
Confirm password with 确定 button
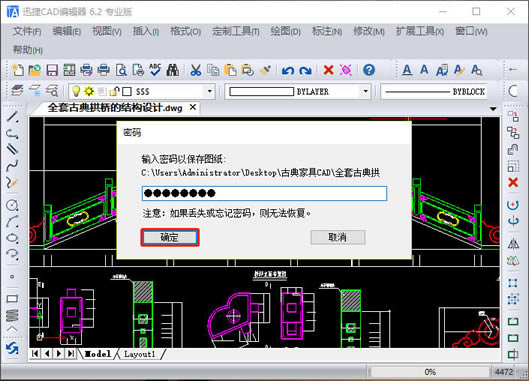coord(170,237)
